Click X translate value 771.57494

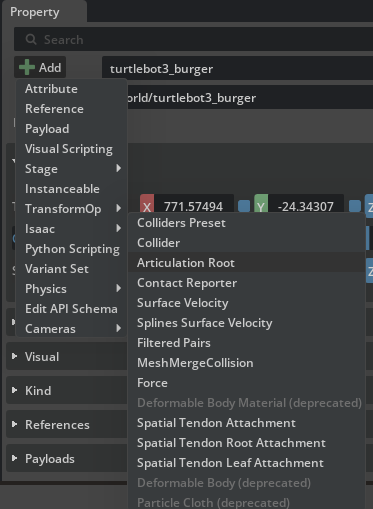tap(193, 207)
